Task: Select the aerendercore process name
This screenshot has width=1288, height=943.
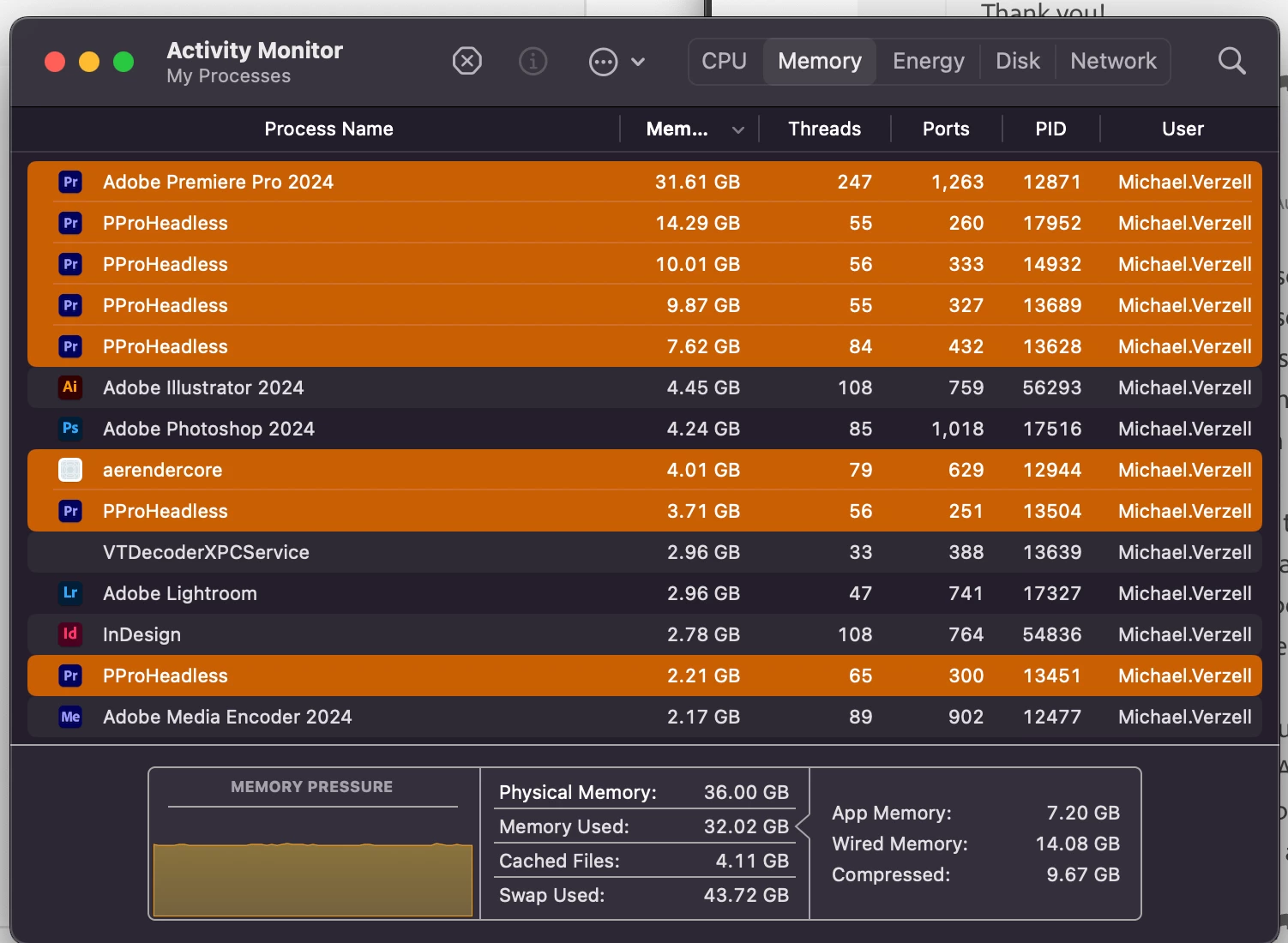Action: tap(162, 470)
